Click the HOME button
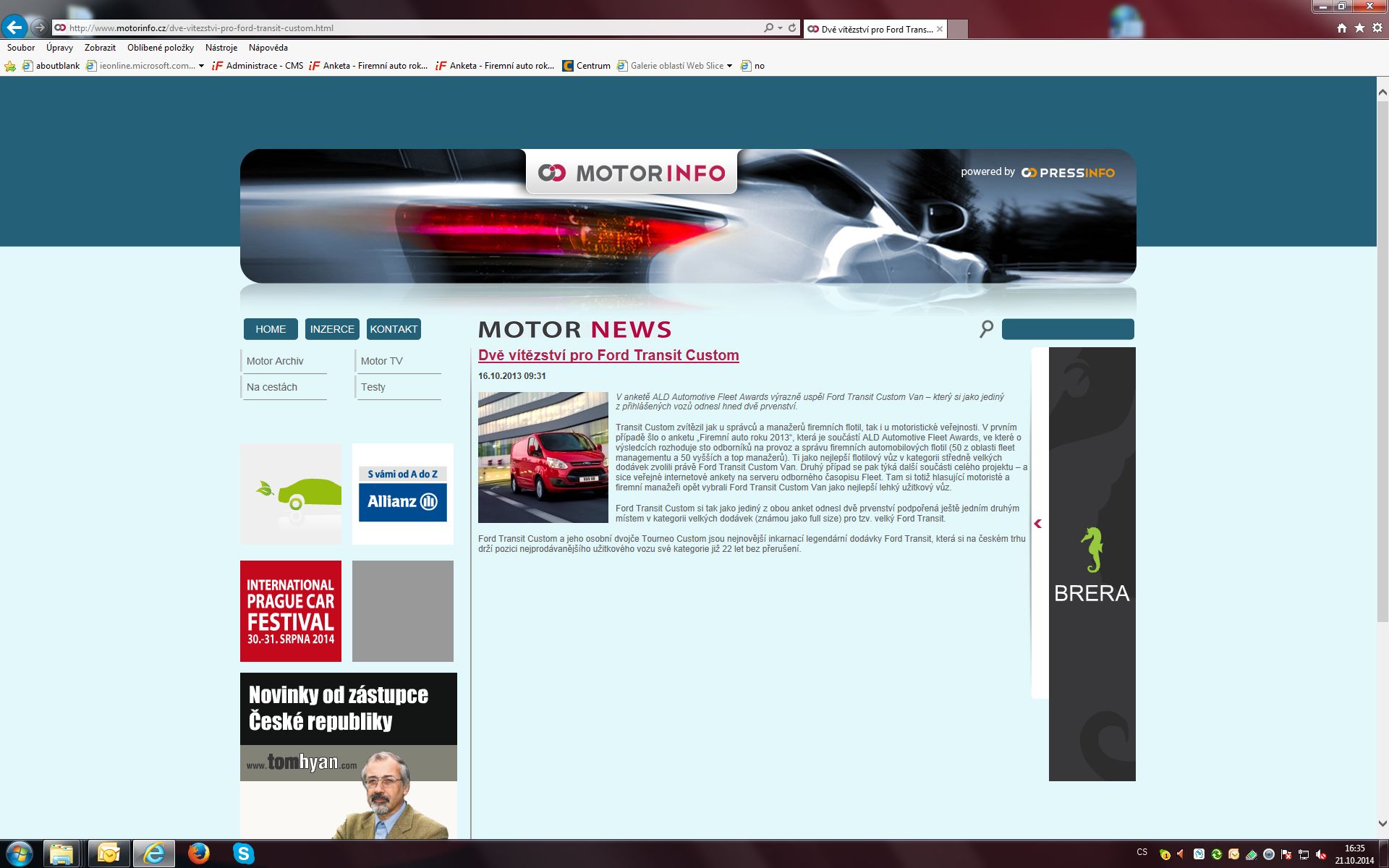The width and height of the screenshot is (1389, 868). (x=271, y=329)
